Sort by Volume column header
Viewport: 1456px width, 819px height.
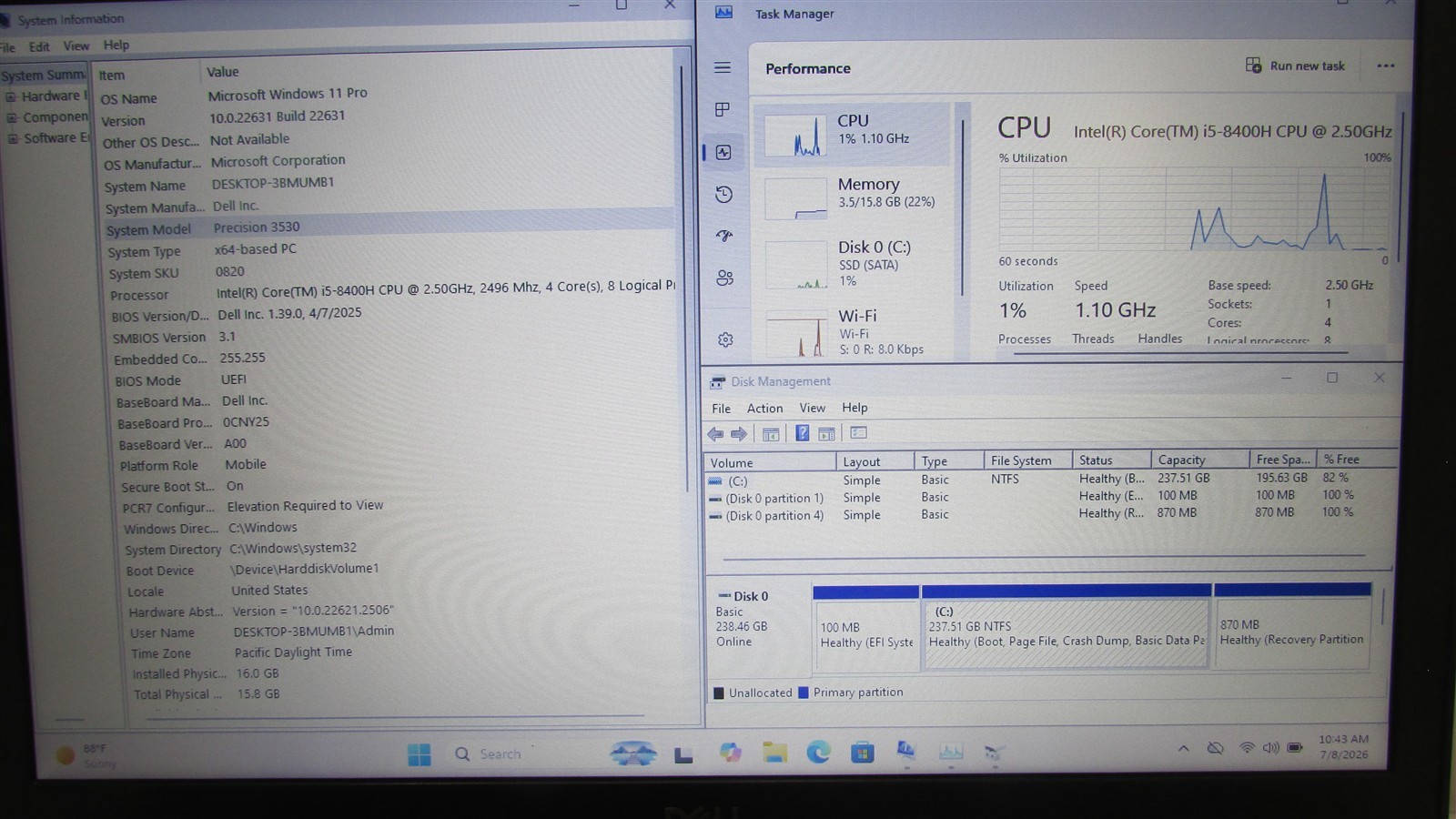click(770, 462)
